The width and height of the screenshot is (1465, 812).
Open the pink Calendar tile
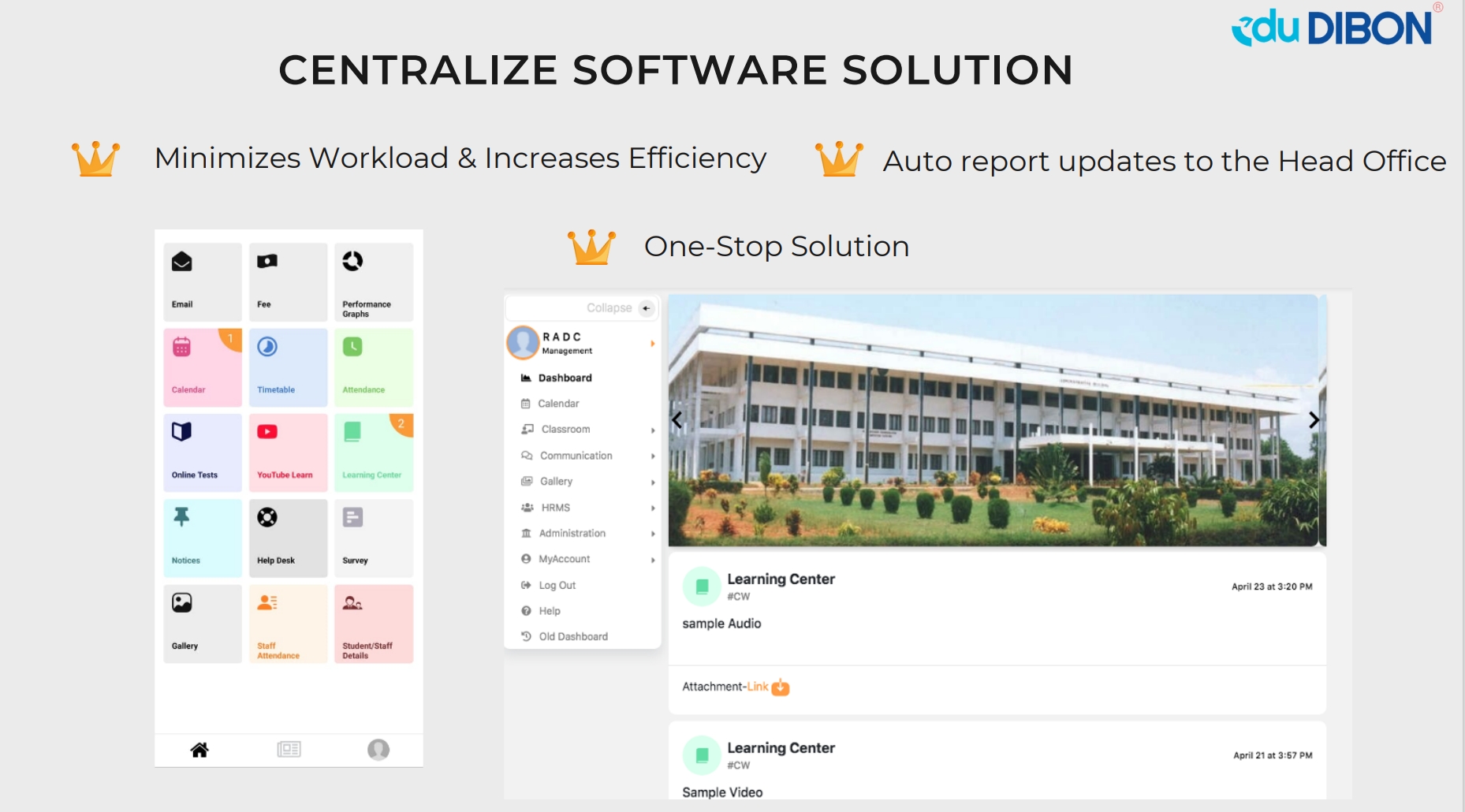[203, 367]
